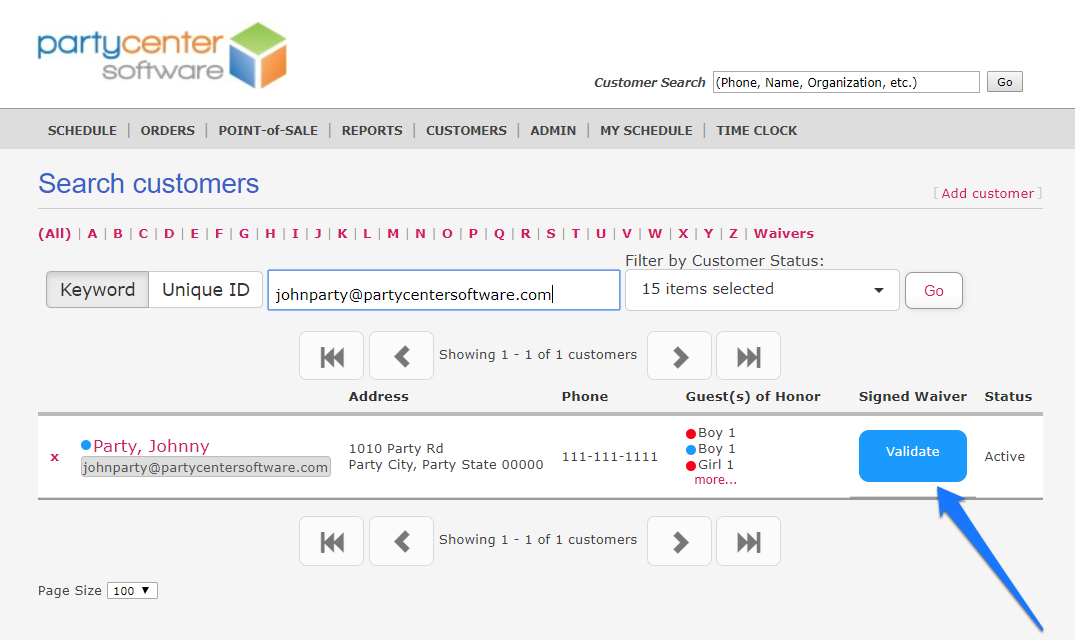Image resolution: width=1075 pixels, height=640 pixels.
Task: Open the REPORTS menu
Action: point(372,130)
